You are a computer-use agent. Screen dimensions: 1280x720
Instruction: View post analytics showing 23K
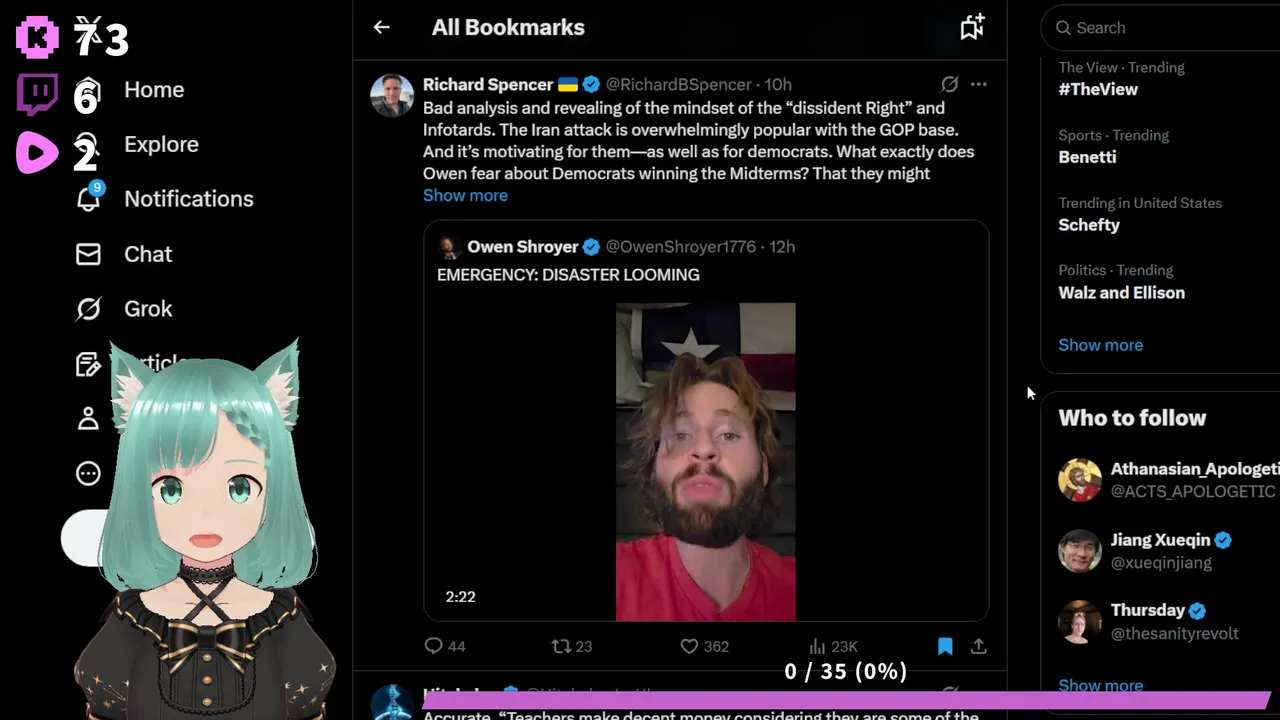[x=833, y=646]
